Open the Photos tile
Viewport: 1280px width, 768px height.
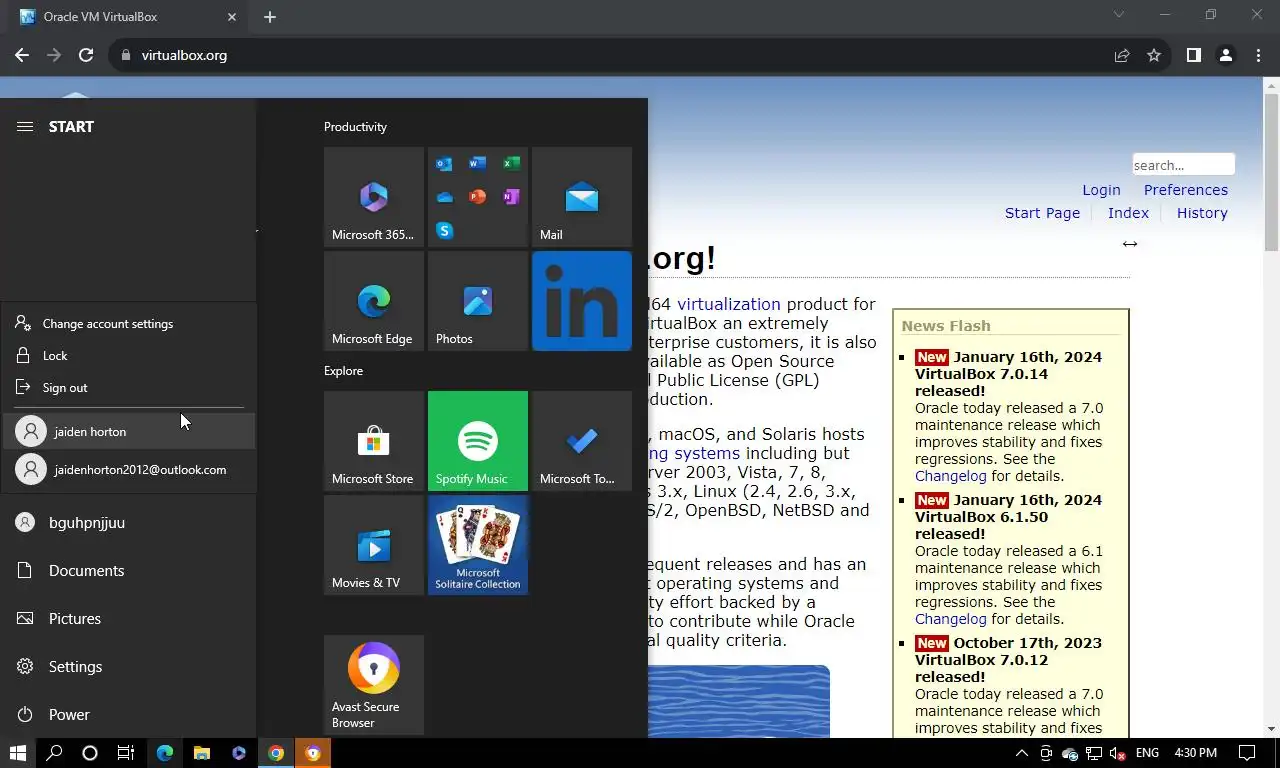tap(478, 301)
